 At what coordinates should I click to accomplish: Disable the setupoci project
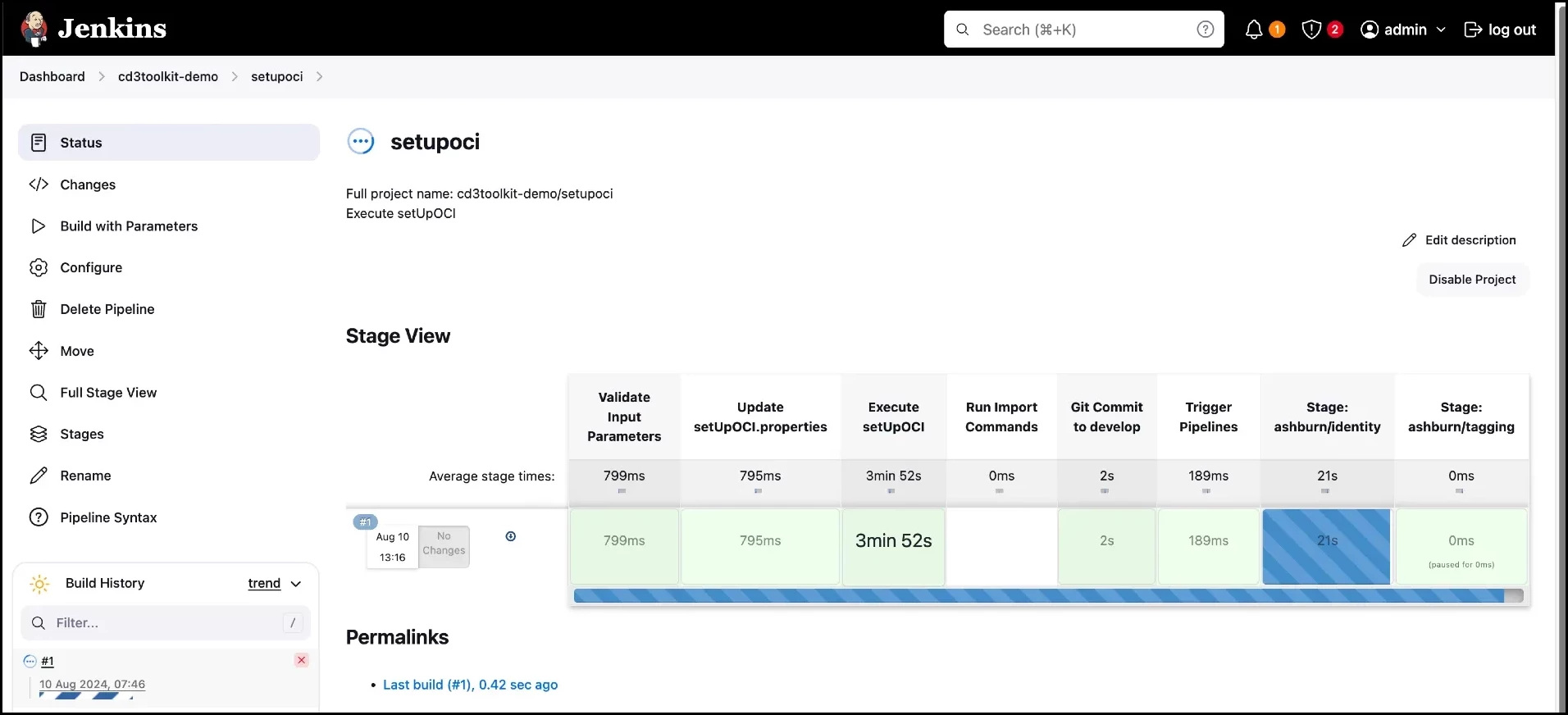(x=1472, y=280)
